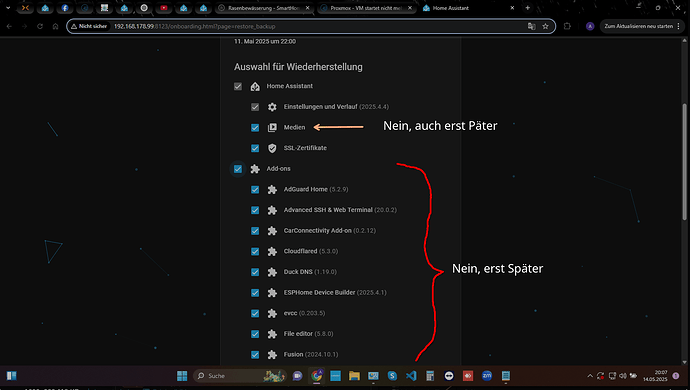Open Zoom from the taskbar
The height and width of the screenshot is (390, 690).
(x=487, y=376)
